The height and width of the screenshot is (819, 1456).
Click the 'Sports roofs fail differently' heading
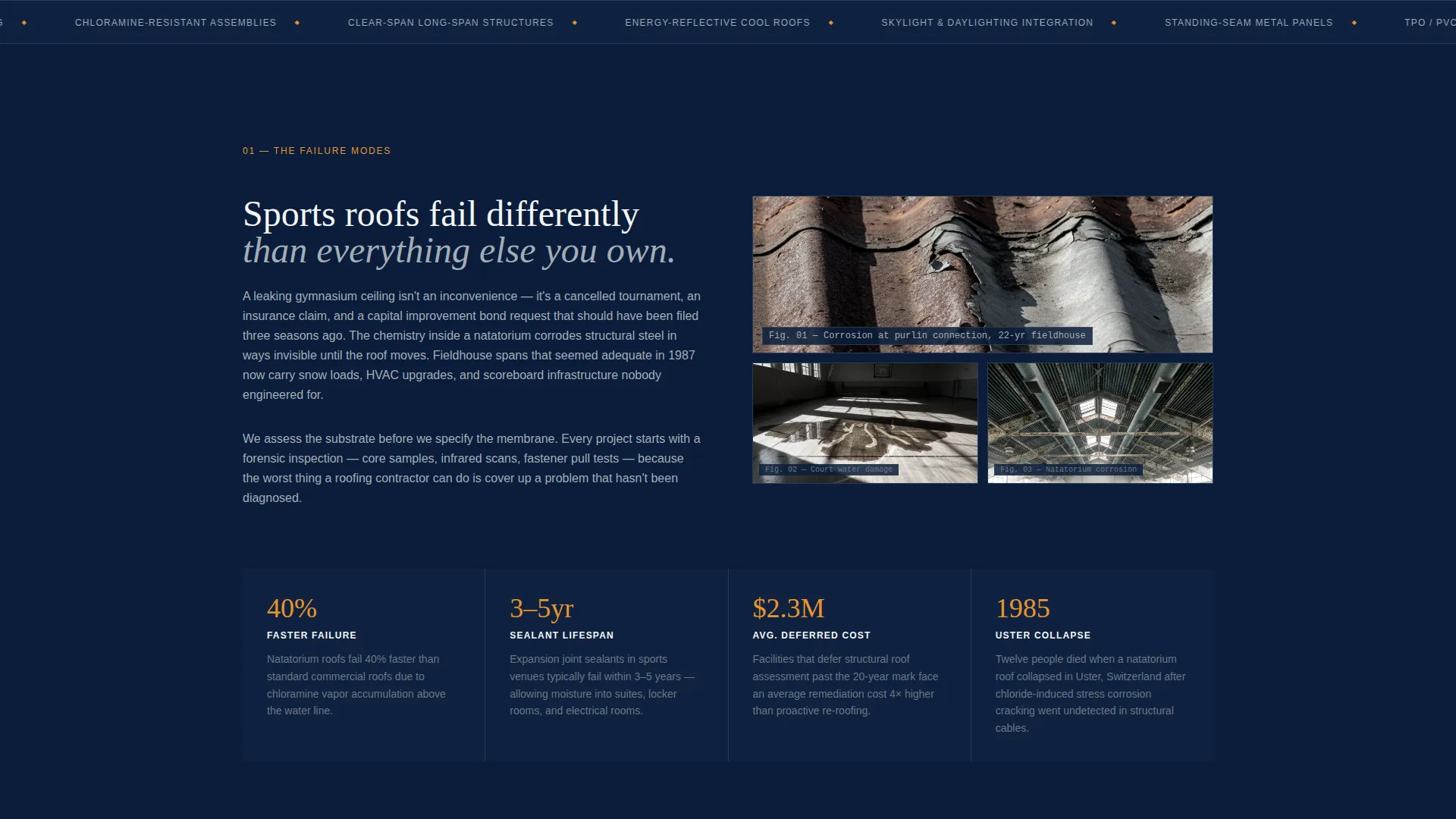pyautogui.click(x=441, y=215)
